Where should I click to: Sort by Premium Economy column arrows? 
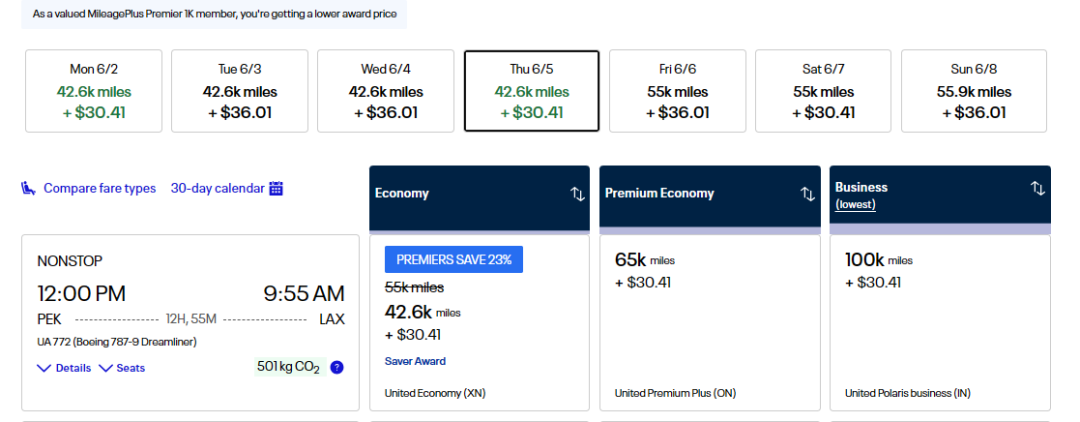click(808, 194)
